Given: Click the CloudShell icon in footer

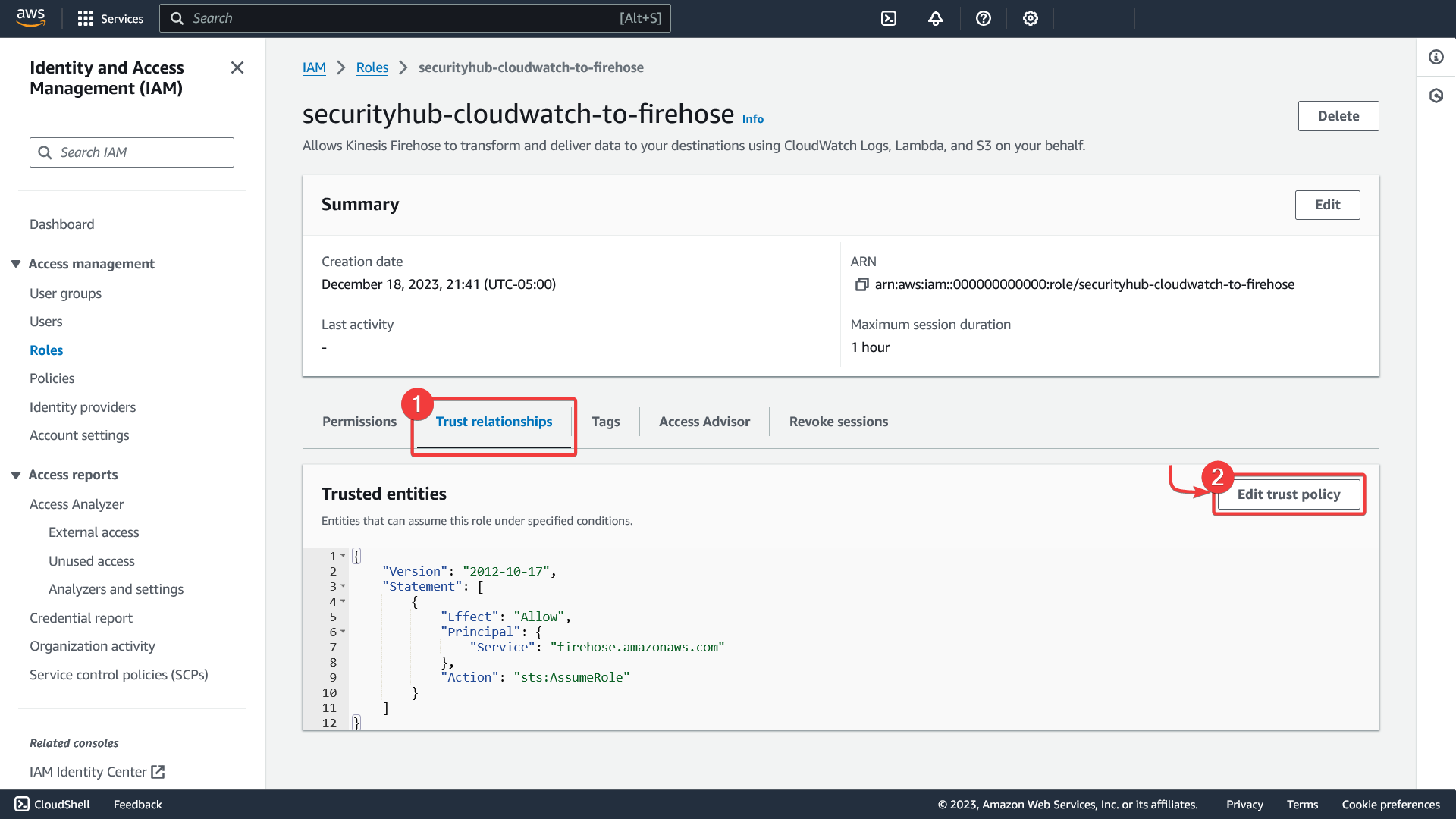Looking at the screenshot, I should 22,805.
